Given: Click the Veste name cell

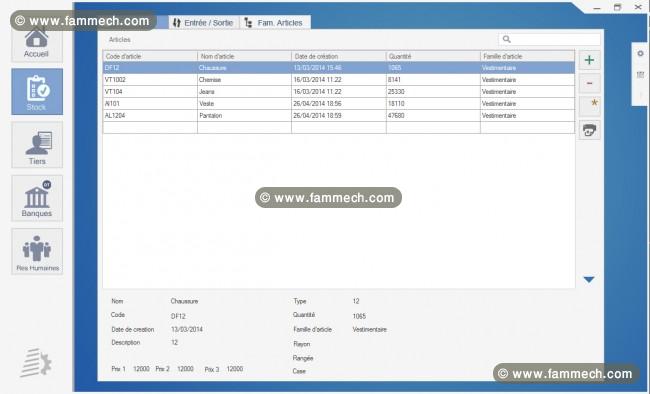Looking at the screenshot, I should point(245,104).
